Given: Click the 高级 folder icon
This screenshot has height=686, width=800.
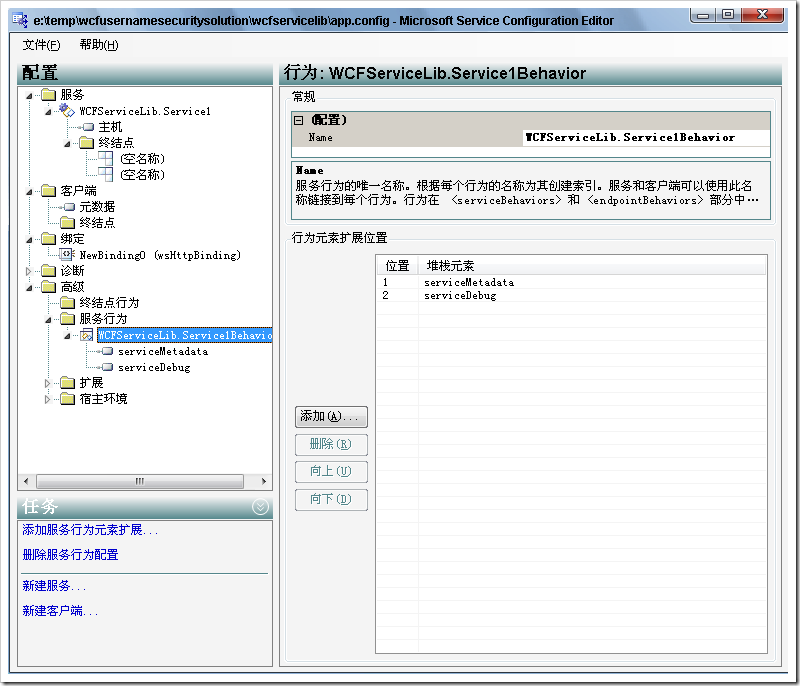Looking at the screenshot, I should tap(48, 287).
